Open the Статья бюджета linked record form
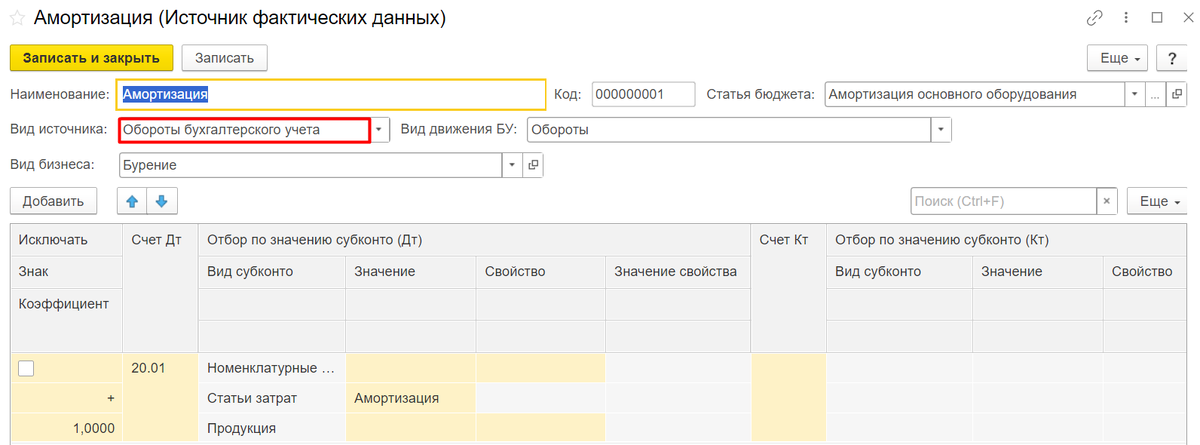Image resolution: width=1200 pixels, height=445 pixels. point(1176,95)
